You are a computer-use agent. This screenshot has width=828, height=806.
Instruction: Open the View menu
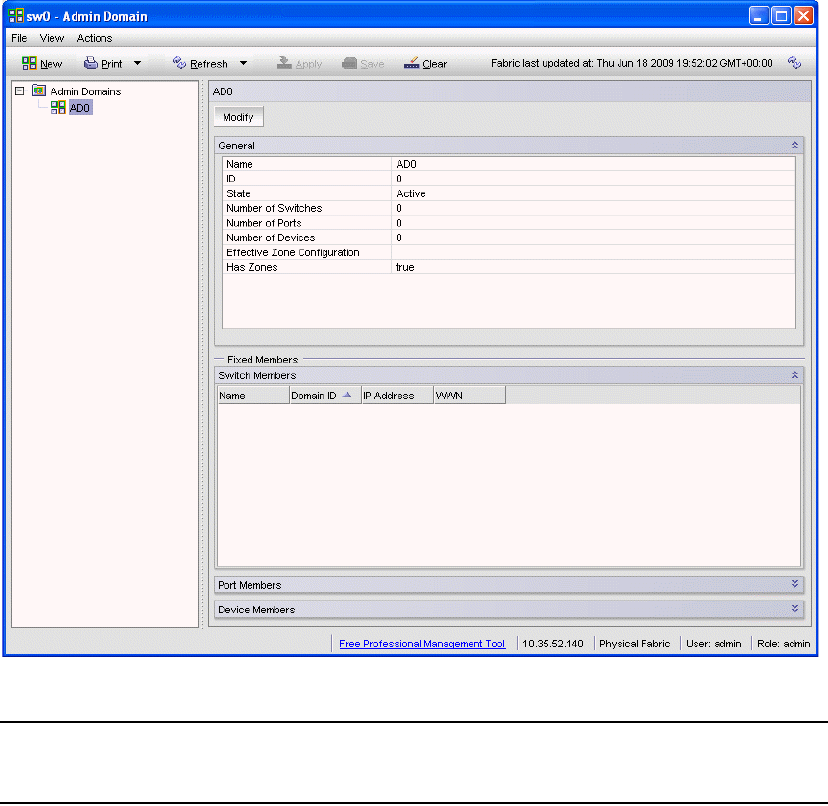click(52, 38)
